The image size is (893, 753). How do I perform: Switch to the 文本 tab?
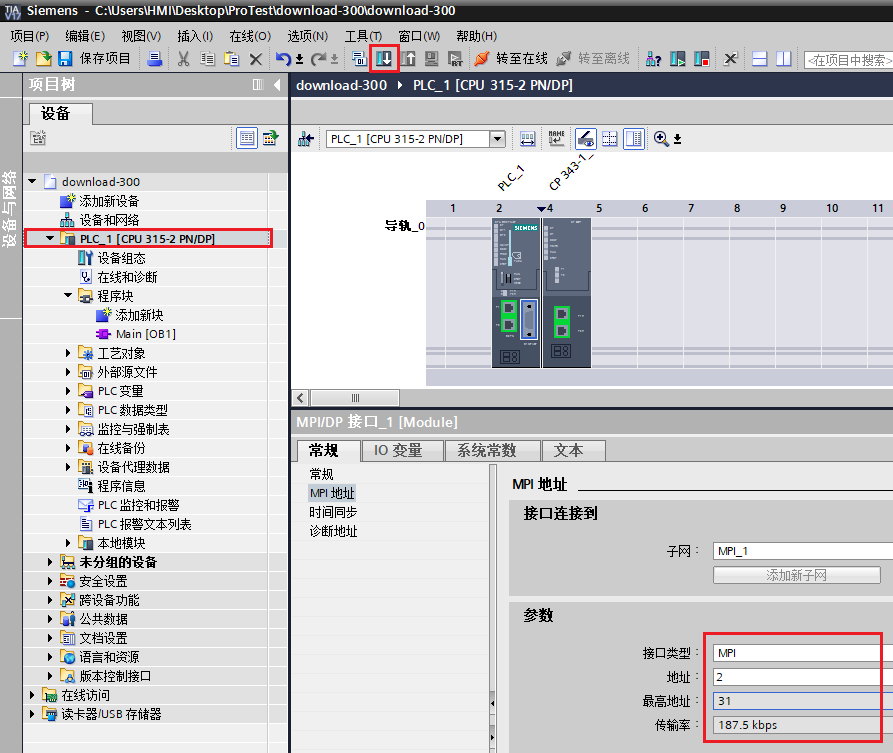pos(574,451)
